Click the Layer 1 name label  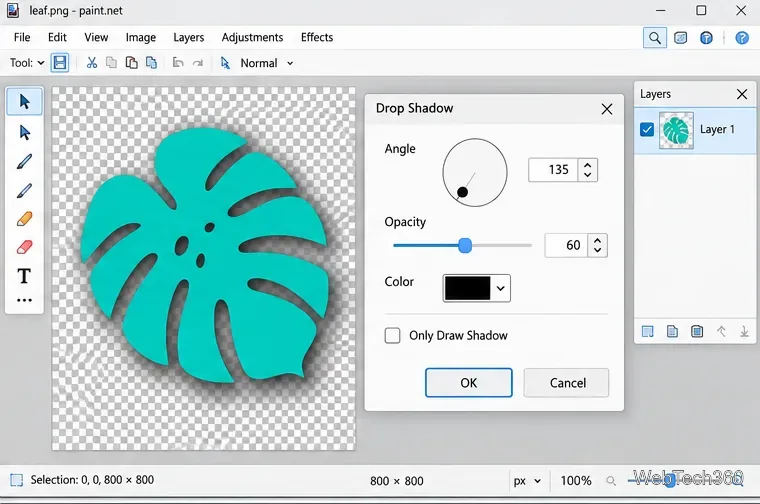click(x=717, y=129)
